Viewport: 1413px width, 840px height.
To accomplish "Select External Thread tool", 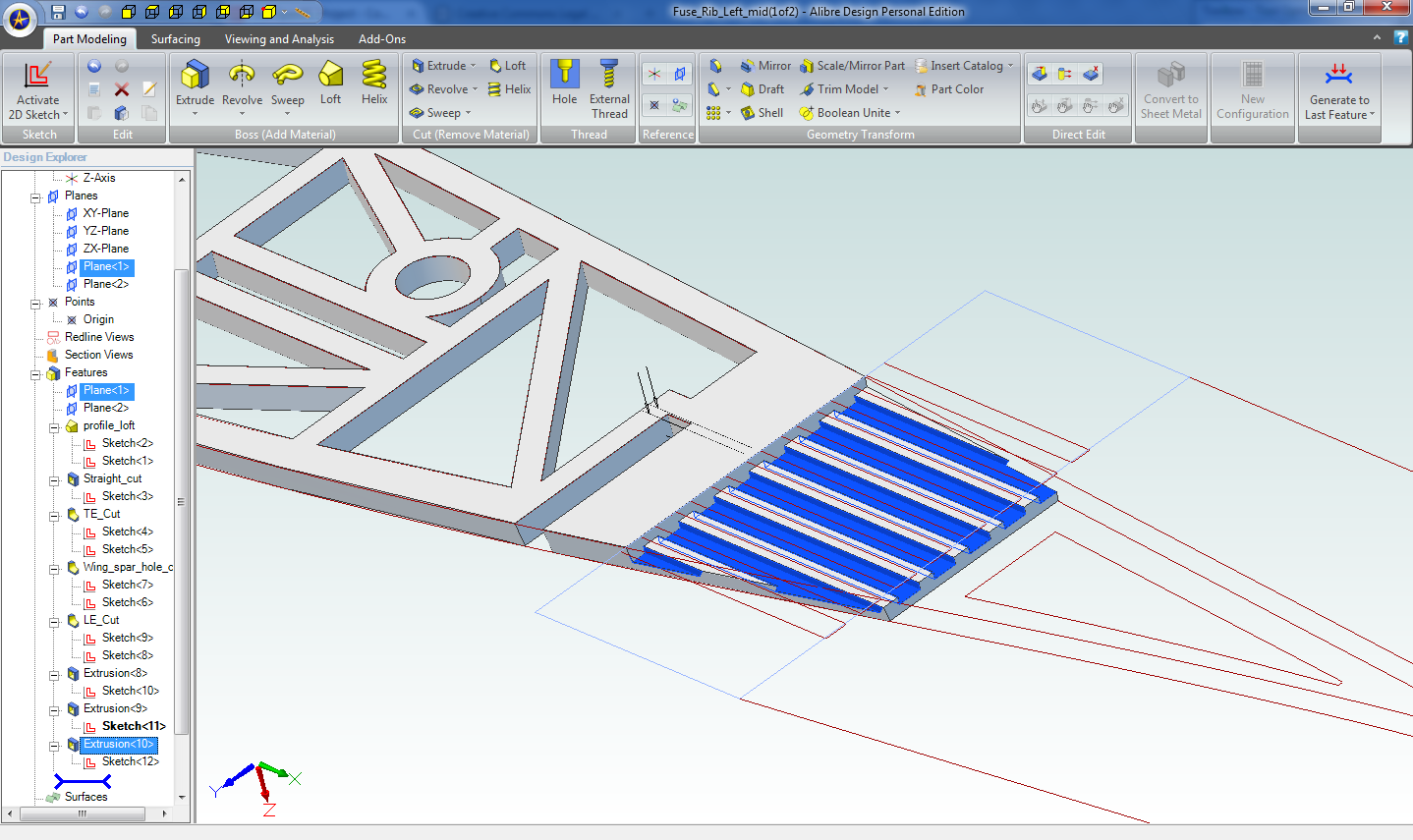I will [609, 77].
